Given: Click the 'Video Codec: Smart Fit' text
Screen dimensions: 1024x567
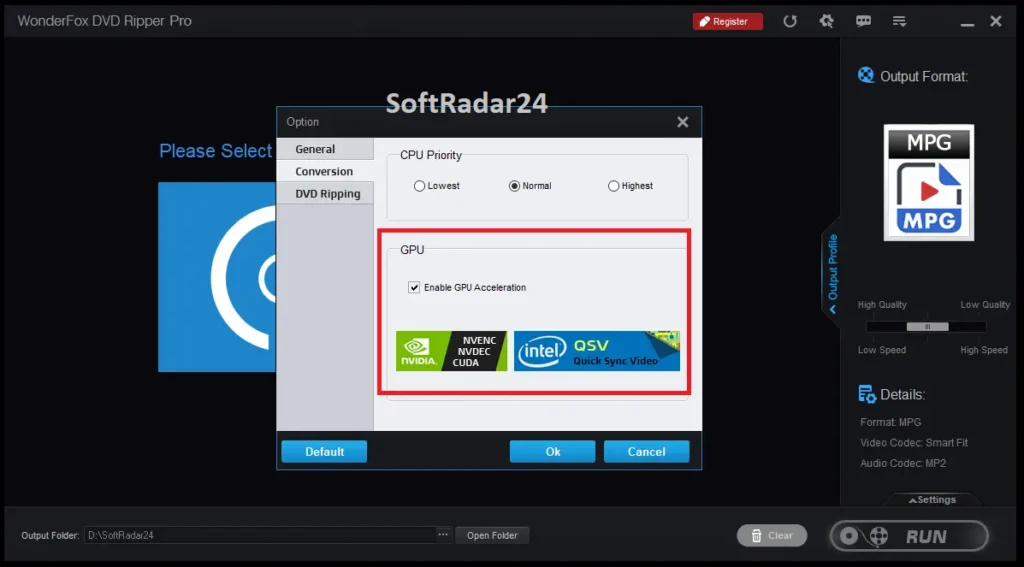Looking at the screenshot, I should click(914, 443).
